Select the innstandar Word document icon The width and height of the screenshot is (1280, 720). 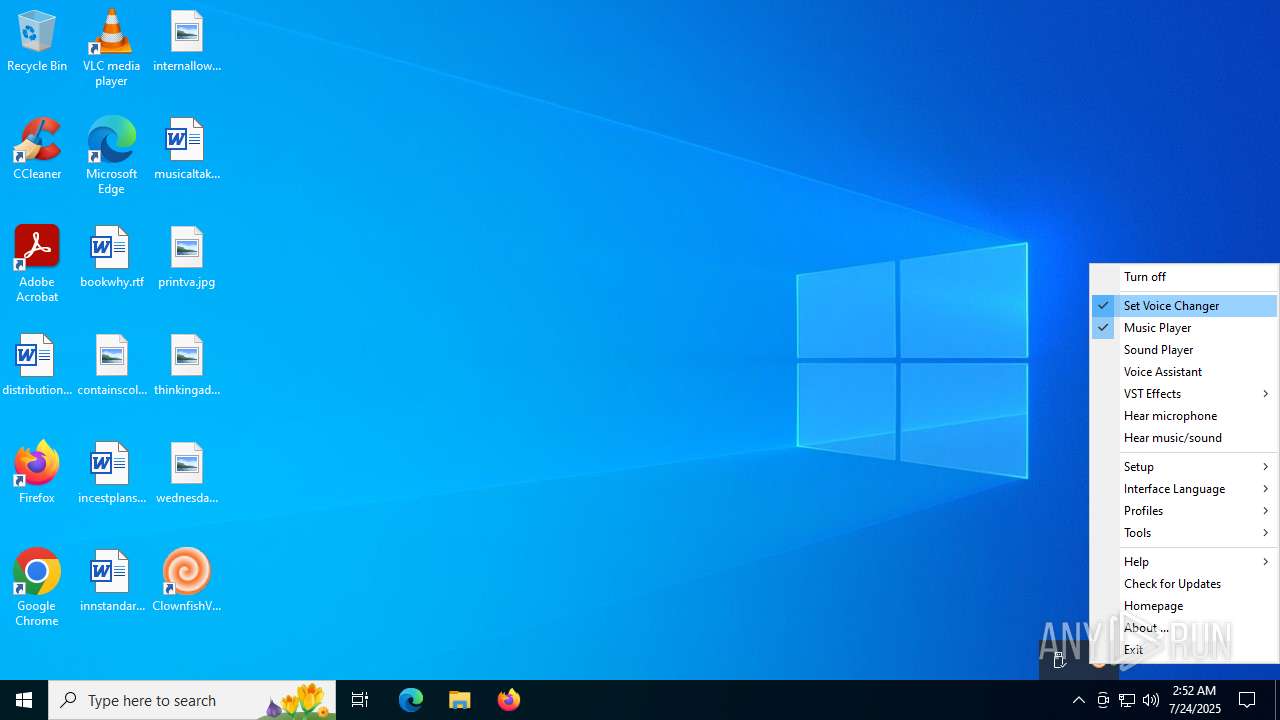111,582
